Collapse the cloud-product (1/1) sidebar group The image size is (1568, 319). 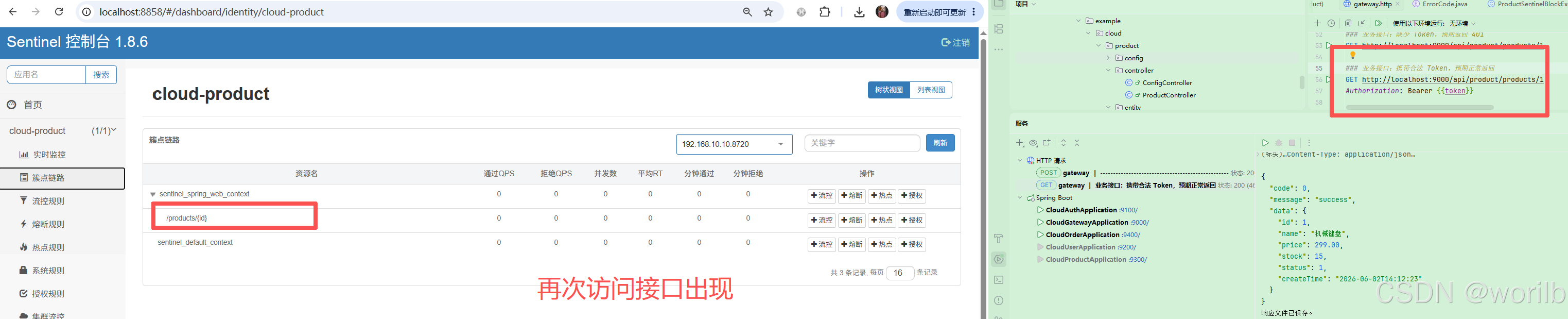click(63, 130)
